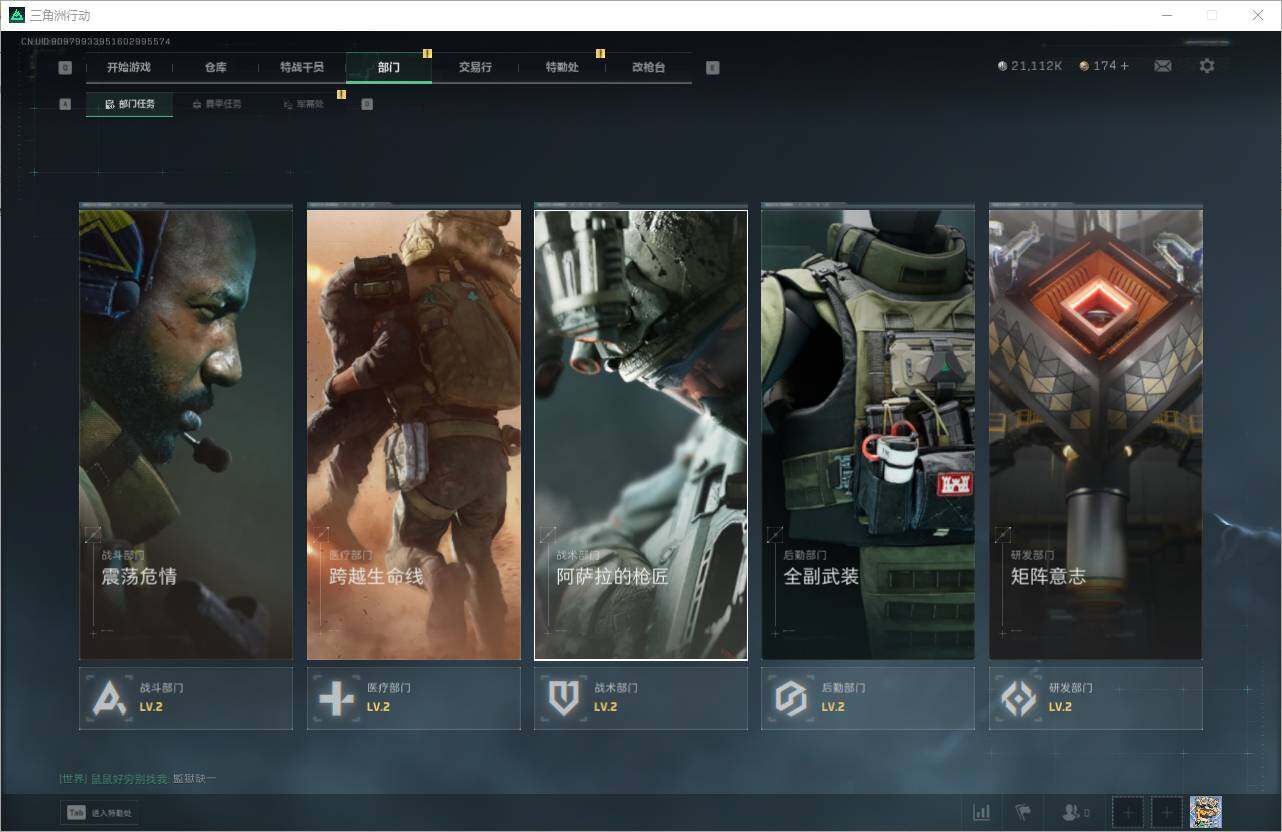Open settings via the gear icon

click(x=1207, y=66)
